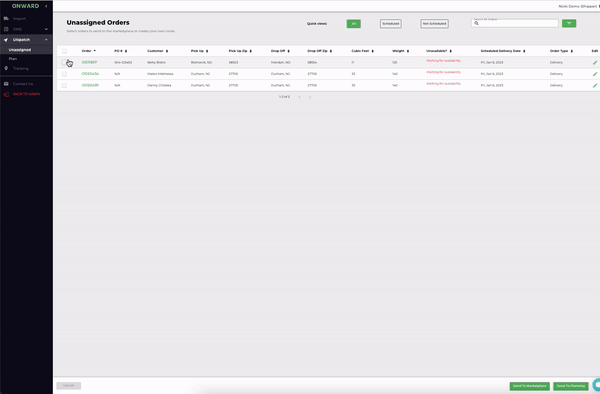The height and width of the screenshot is (394, 600).
Task: Open the Import sidebar item
Action: [26, 18]
